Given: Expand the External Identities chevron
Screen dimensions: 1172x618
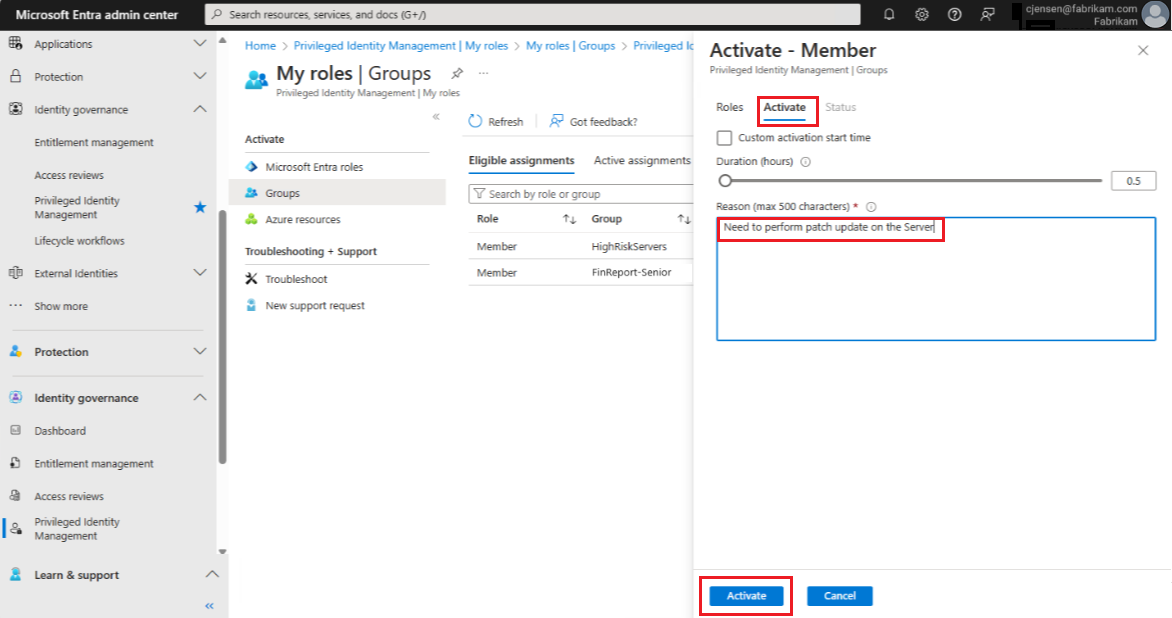Looking at the screenshot, I should point(200,273).
